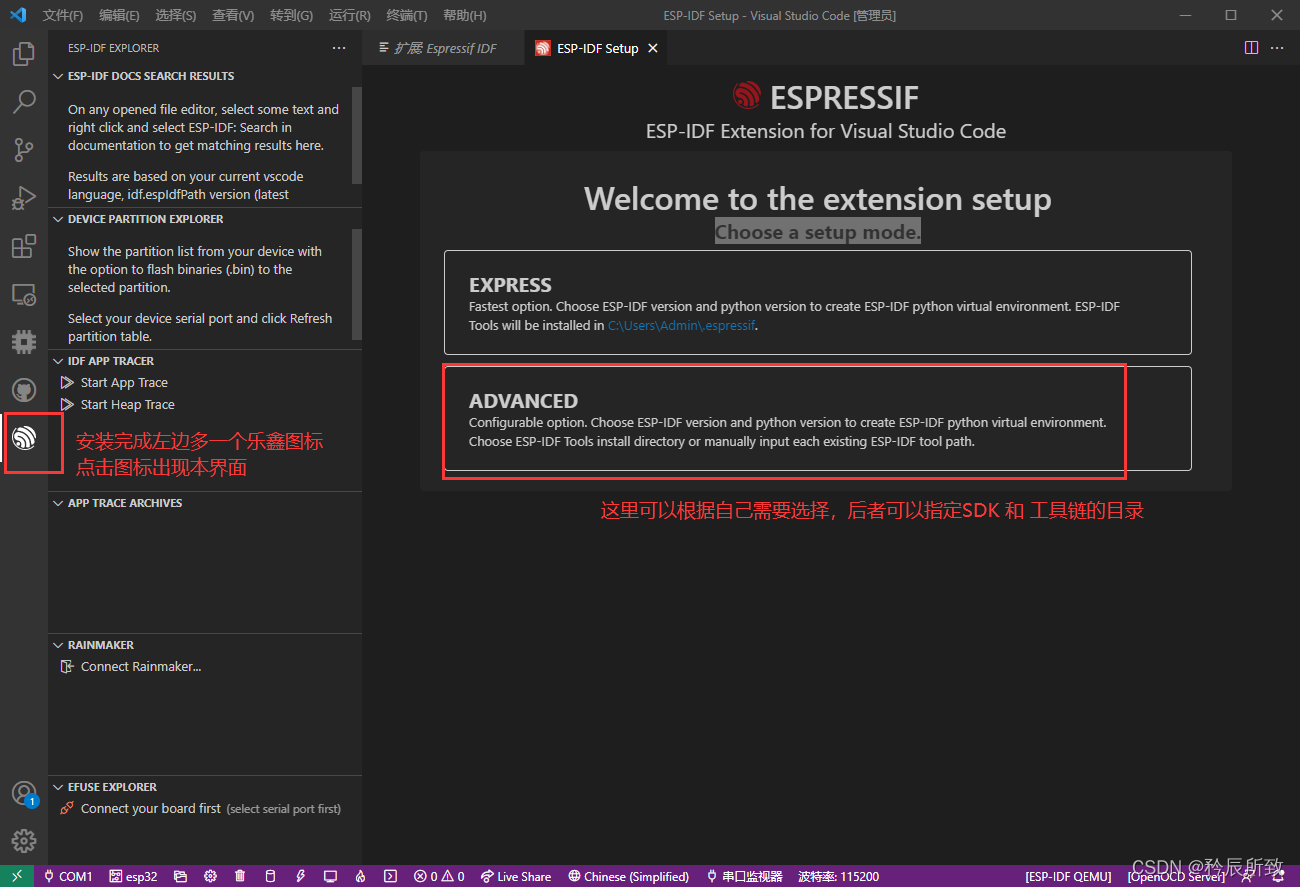Viewport: 1300px width, 887px height.
Task: Open the Espressif ESP-IDF Explorer view
Action: 24,438
